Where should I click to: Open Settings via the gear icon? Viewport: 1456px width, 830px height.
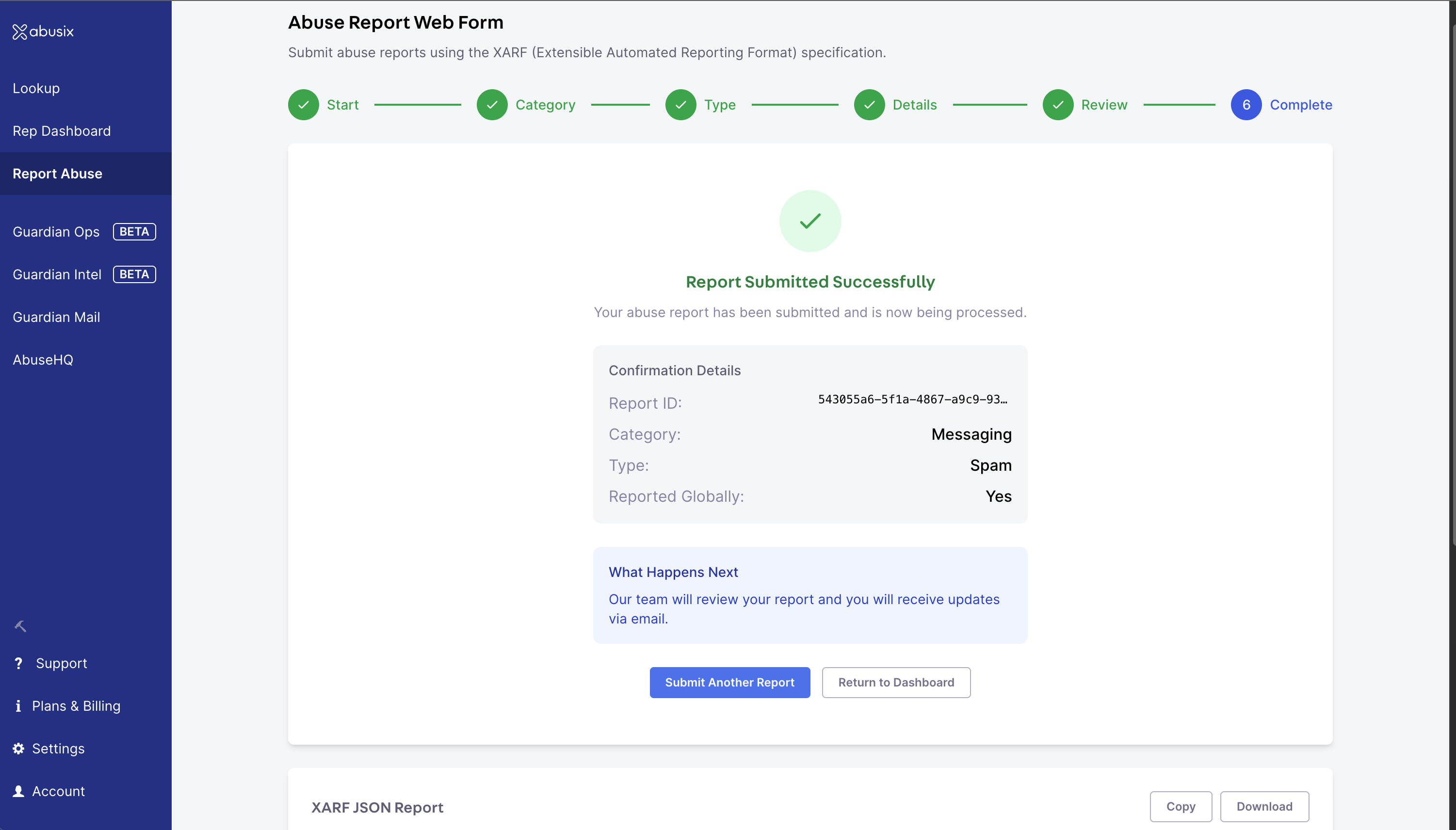click(x=19, y=749)
